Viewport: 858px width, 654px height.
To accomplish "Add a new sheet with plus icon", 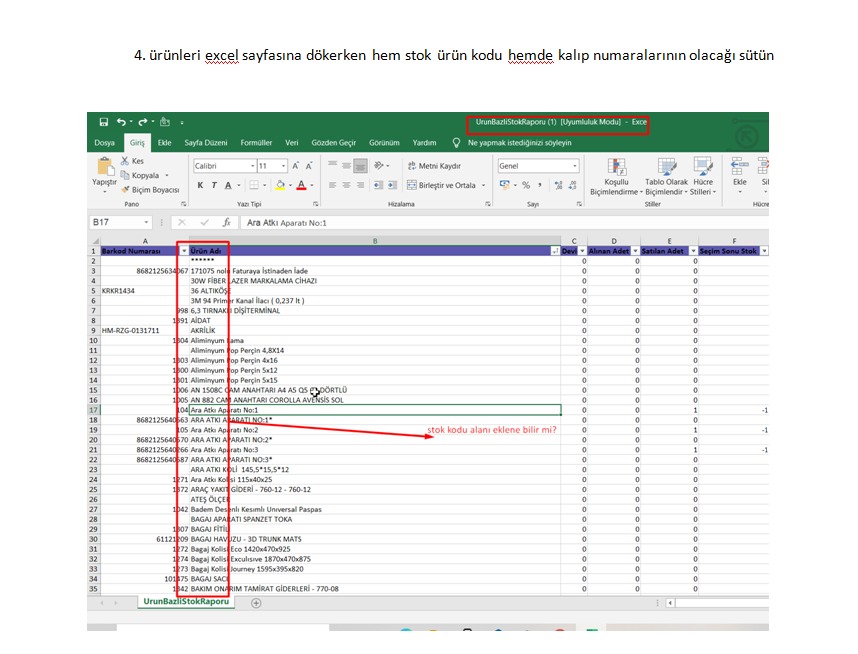I will [x=256, y=603].
